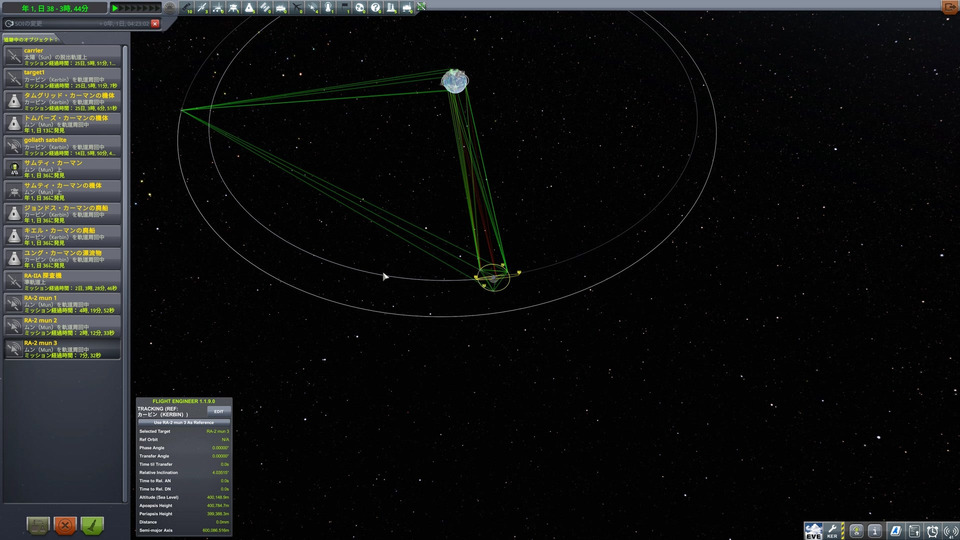Select the RA-2 mun 2 entry

(x=62, y=326)
